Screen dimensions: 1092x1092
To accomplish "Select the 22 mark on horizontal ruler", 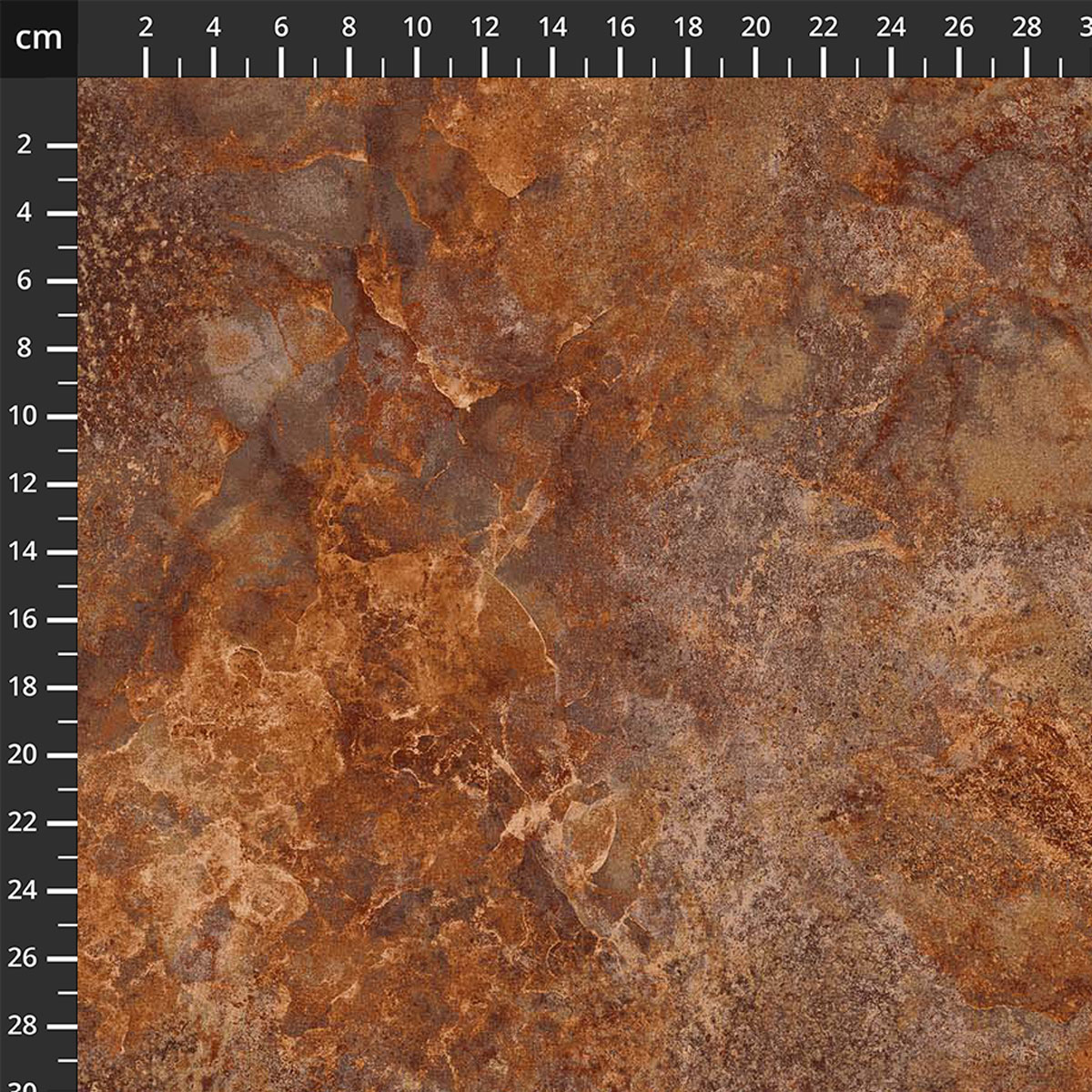I will pyautogui.click(x=824, y=28).
